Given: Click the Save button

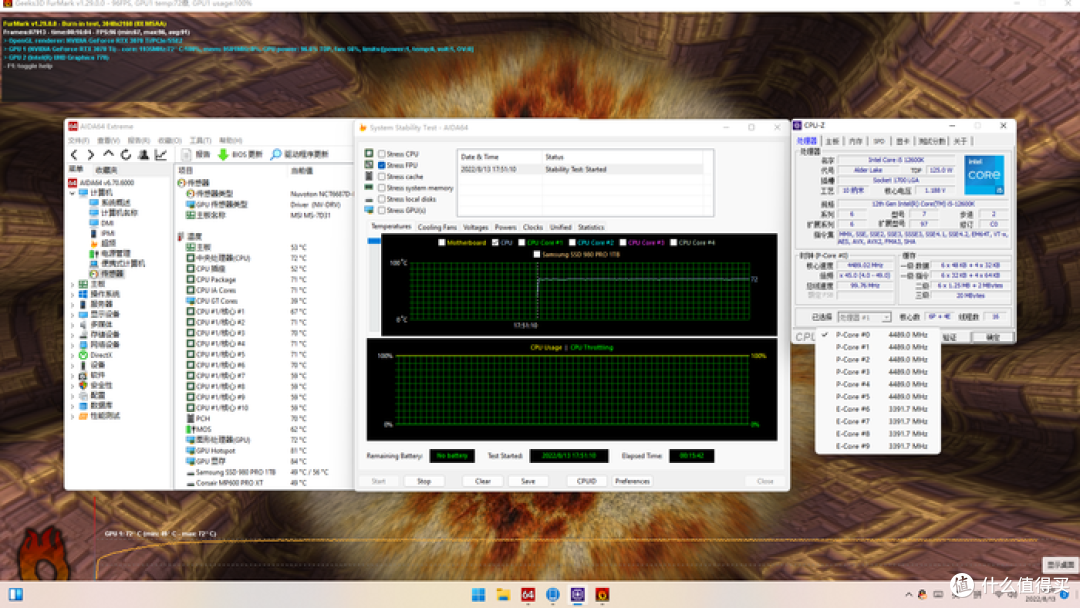Looking at the screenshot, I should coord(528,481).
